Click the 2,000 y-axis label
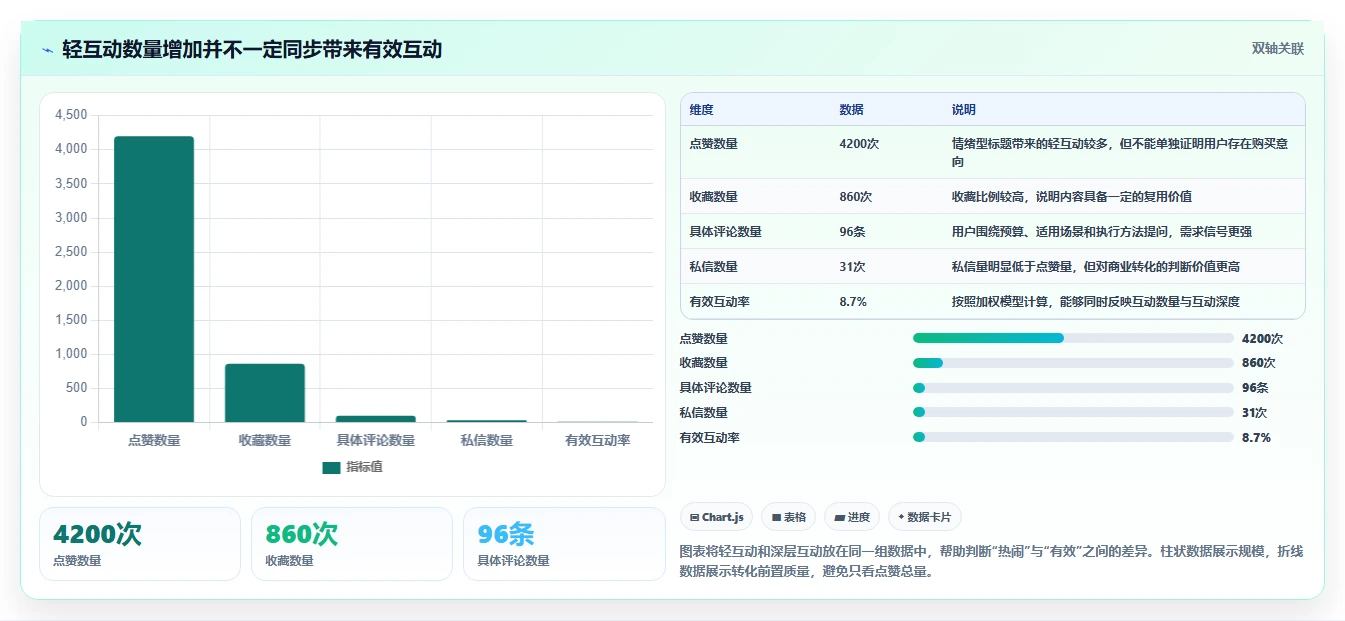 coord(71,286)
